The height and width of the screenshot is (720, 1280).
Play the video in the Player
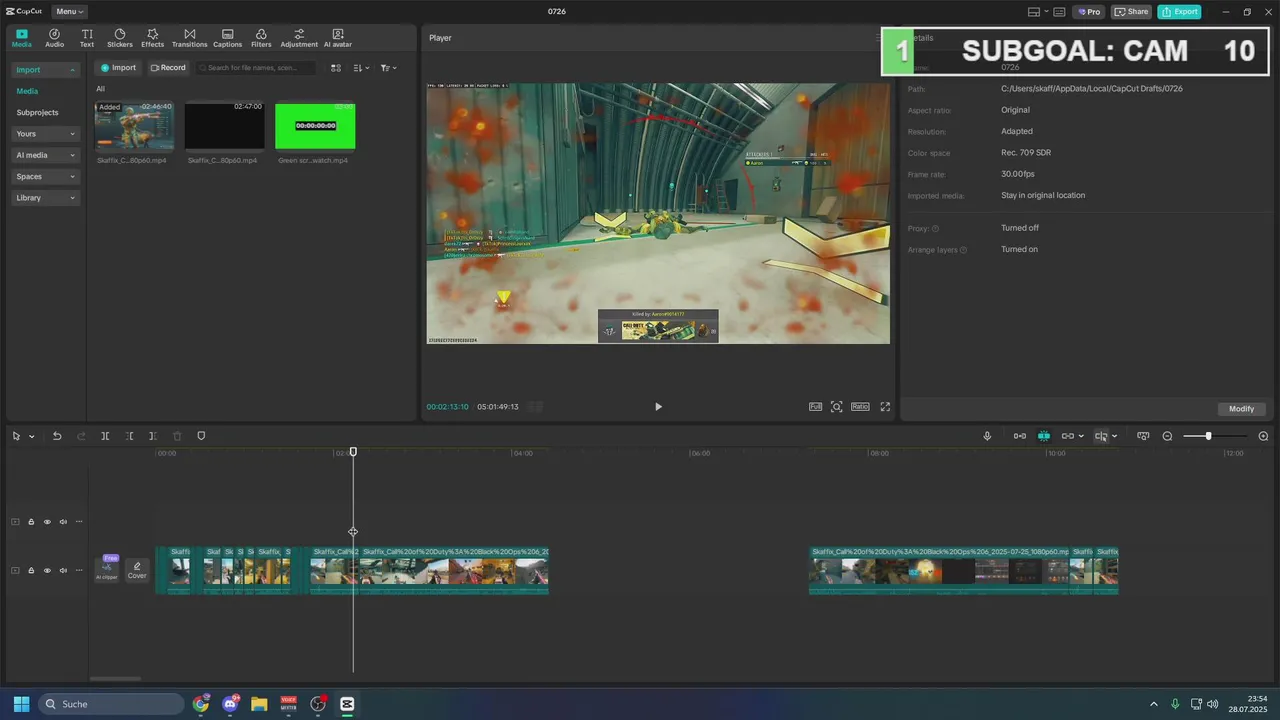point(658,407)
